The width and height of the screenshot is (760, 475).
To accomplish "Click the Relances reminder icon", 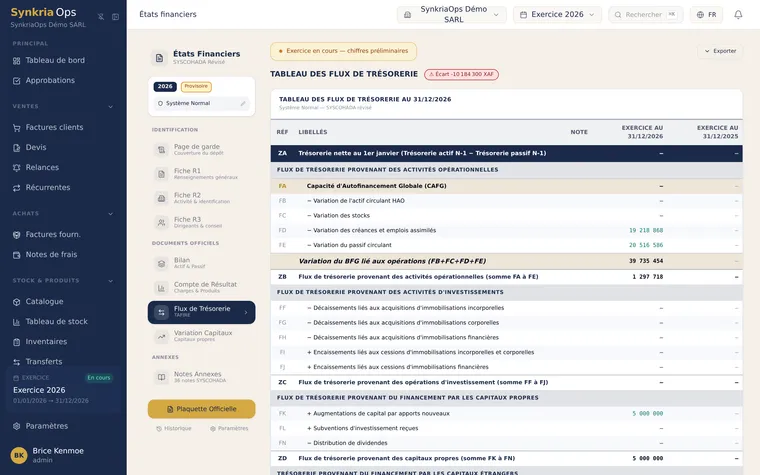I will [16, 168].
